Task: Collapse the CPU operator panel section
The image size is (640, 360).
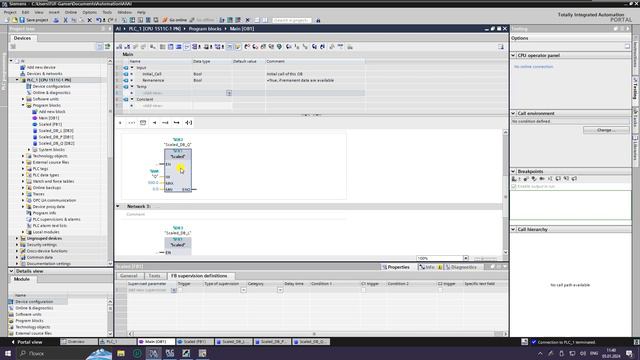Action: pyautogui.click(x=513, y=55)
